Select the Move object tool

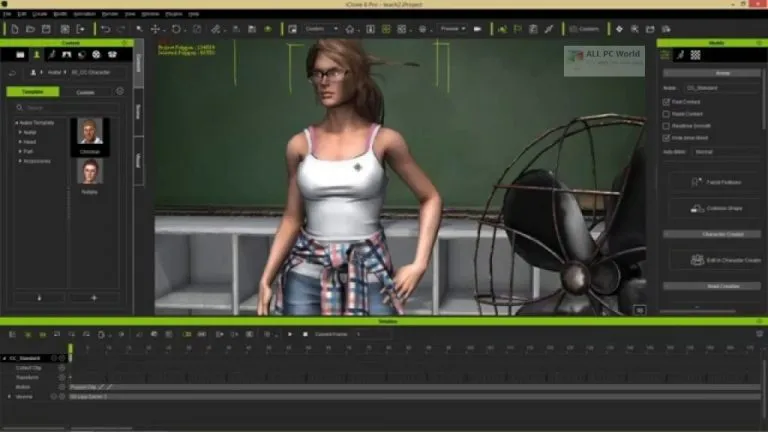tap(155, 29)
